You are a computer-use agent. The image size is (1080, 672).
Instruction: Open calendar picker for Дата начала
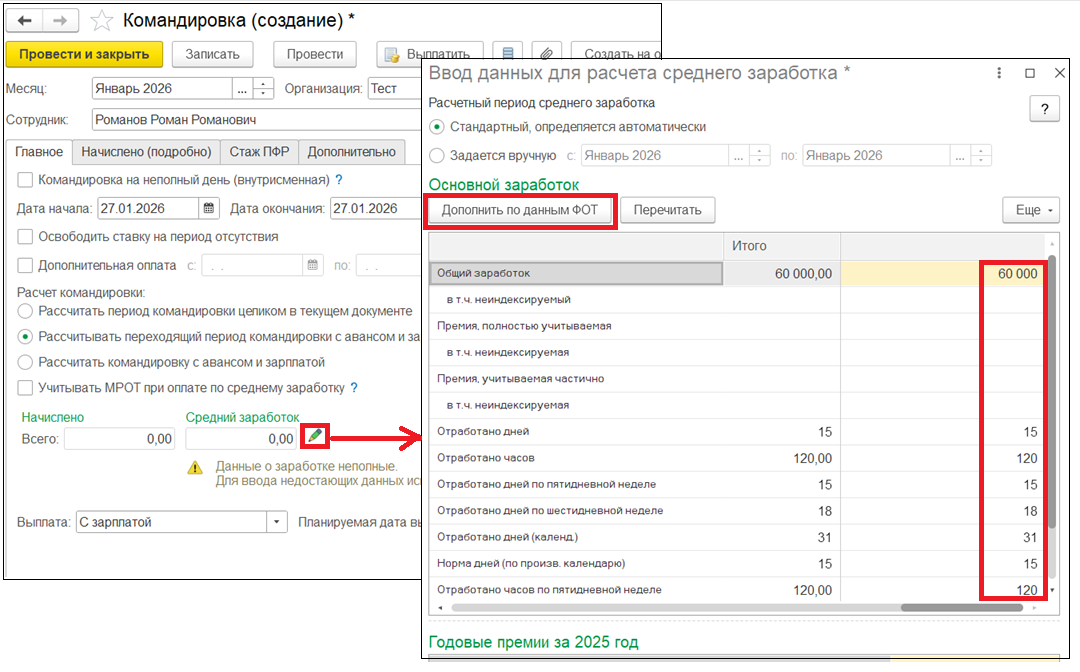209,209
